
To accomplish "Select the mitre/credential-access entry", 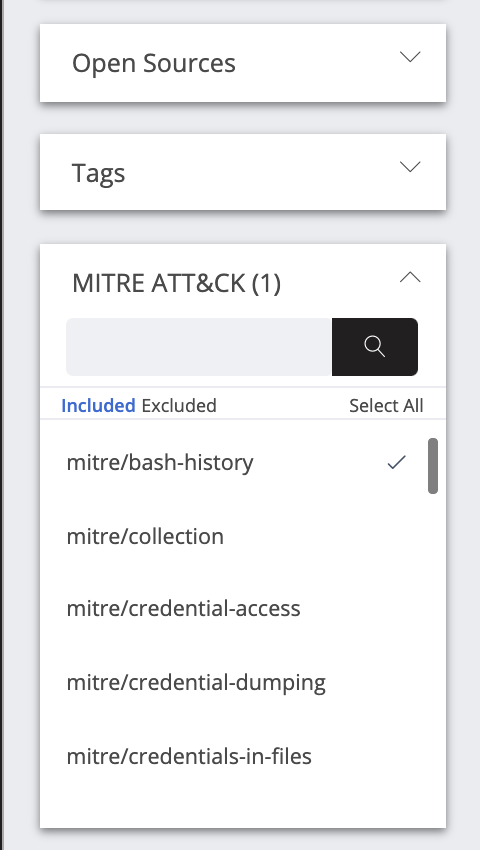I will (183, 609).
